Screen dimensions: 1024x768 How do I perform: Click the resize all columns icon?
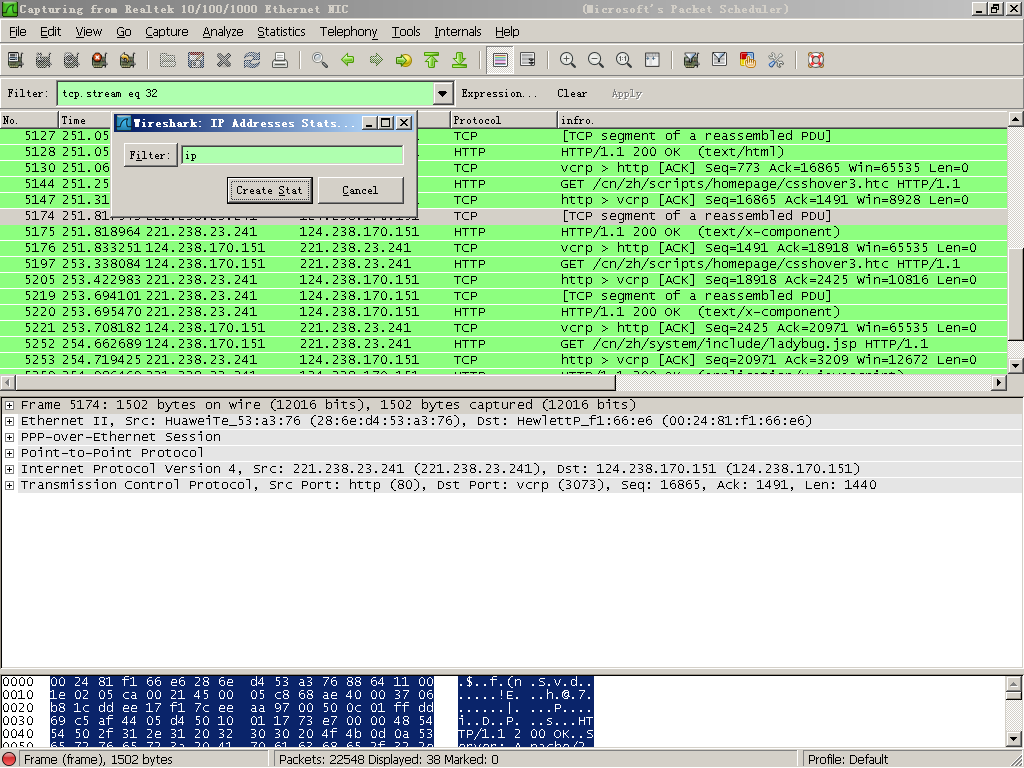coord(652,60)
